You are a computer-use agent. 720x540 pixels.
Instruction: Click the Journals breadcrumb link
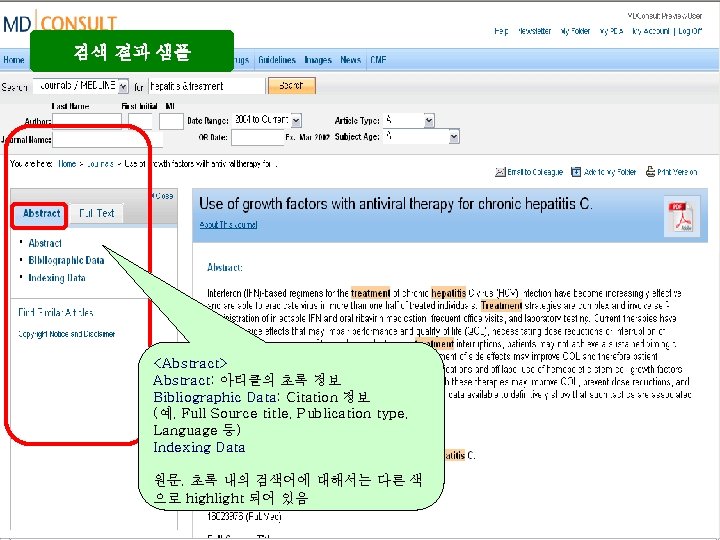click(100, 164)
